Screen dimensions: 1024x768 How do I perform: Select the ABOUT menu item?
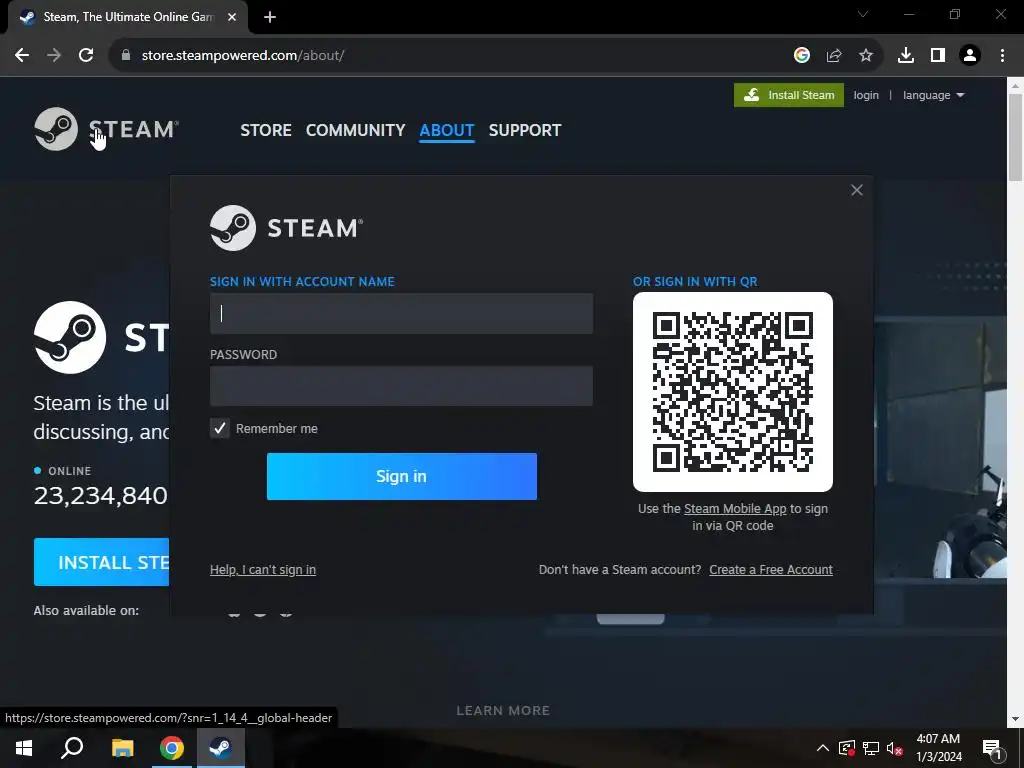pyautogui.click(x=447, y=130)
